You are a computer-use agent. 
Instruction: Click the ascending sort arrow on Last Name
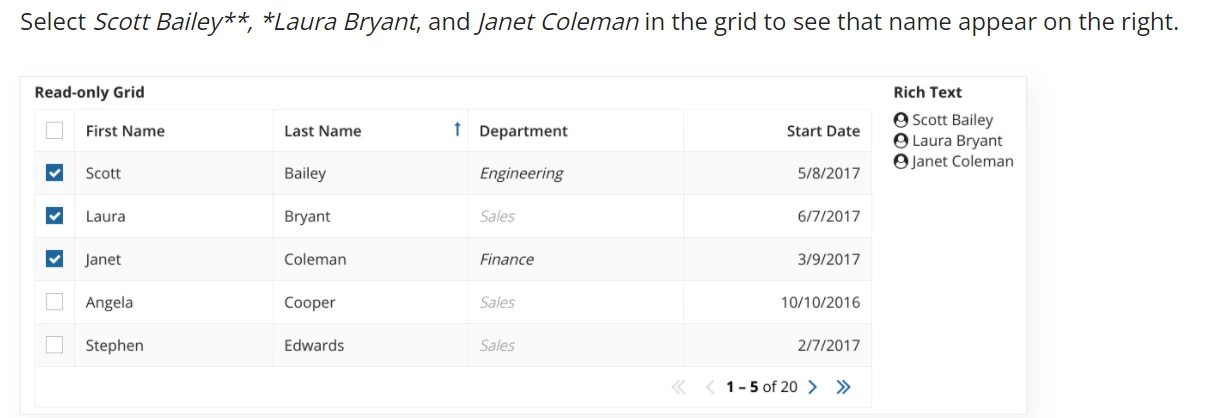pyautogui.click(x=457, y=129)
